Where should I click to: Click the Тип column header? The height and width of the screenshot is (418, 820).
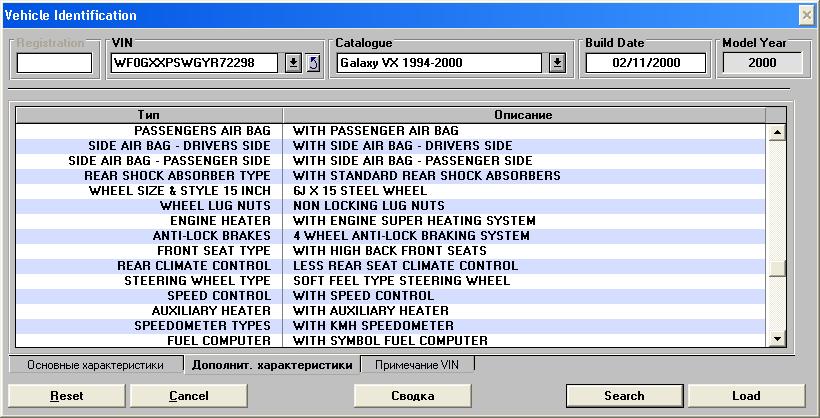[x=148, y=115]
